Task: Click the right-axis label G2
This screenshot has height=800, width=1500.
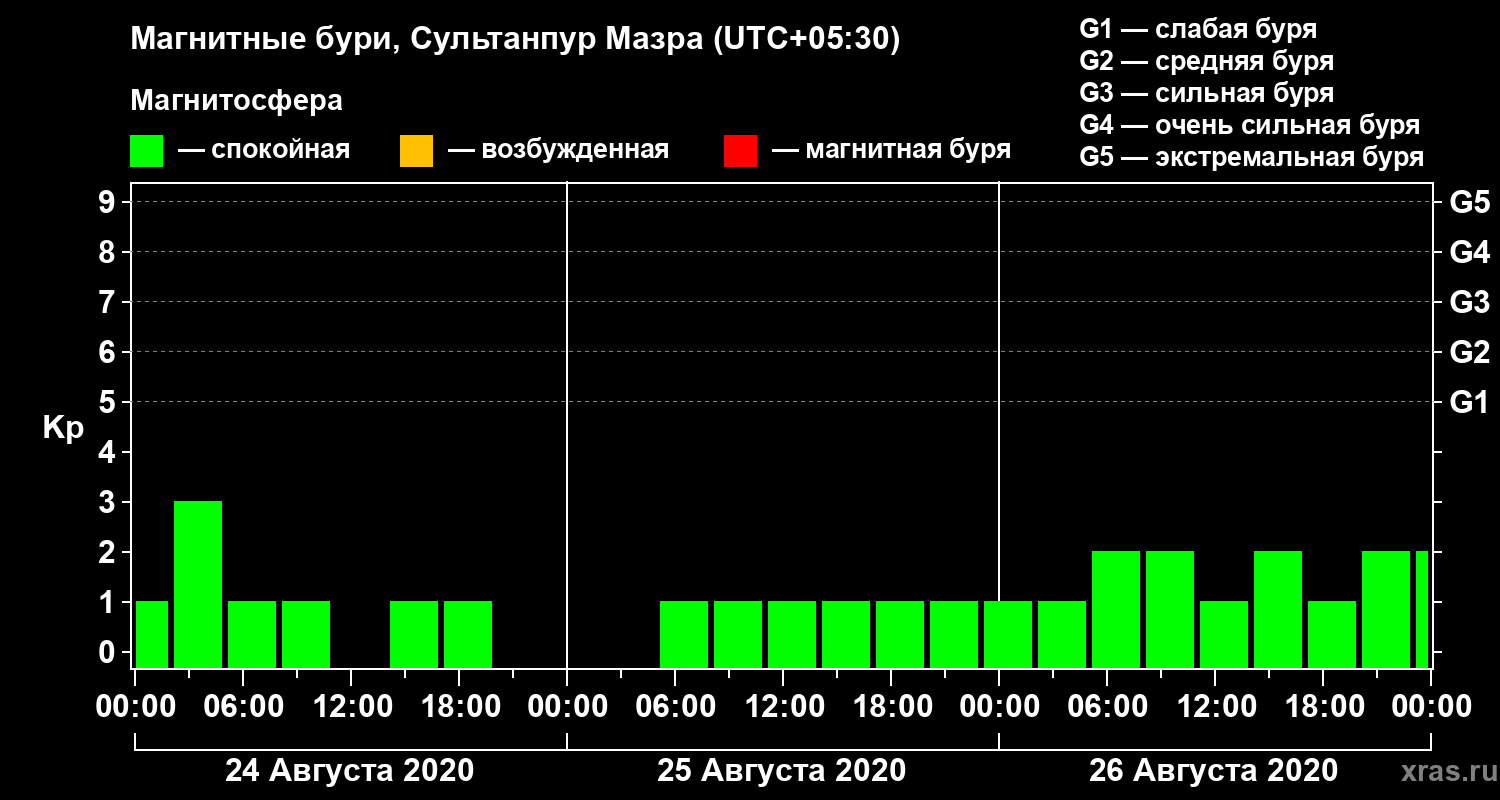Action: click(x=1469, y=352)
